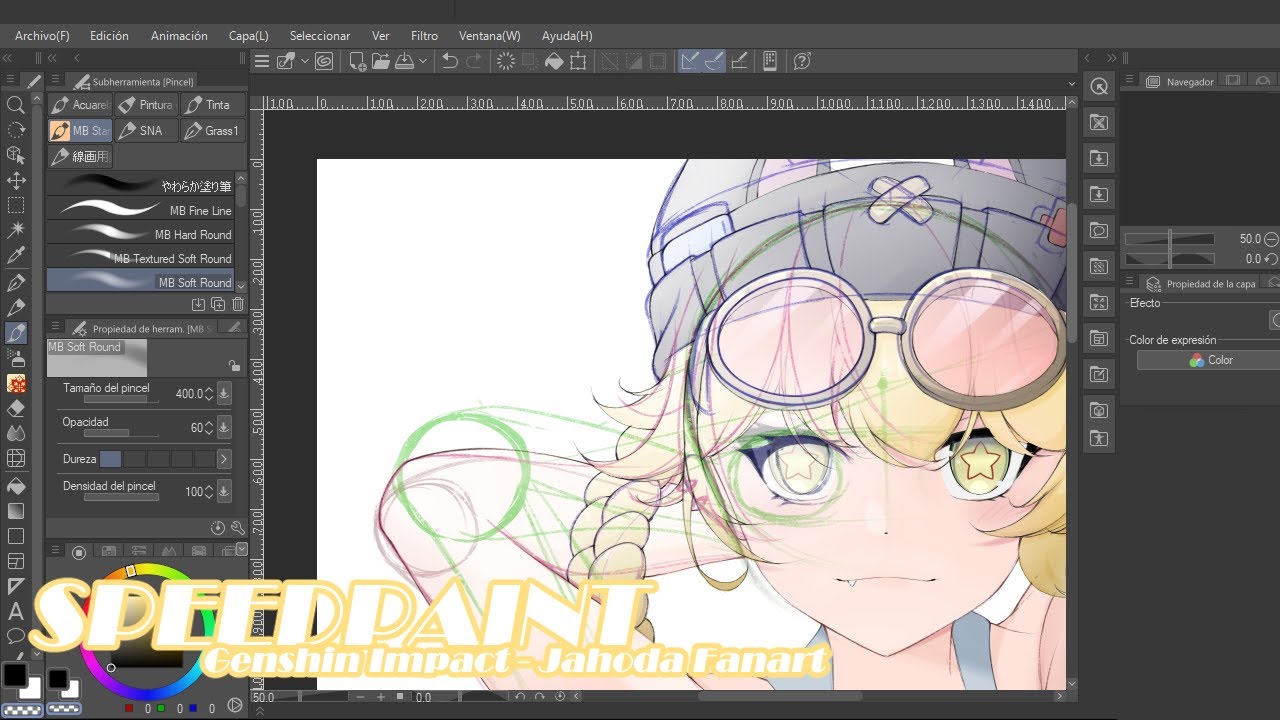Toggle Snap to Special Ruler
1280x720 pixels.
[714, 61]
